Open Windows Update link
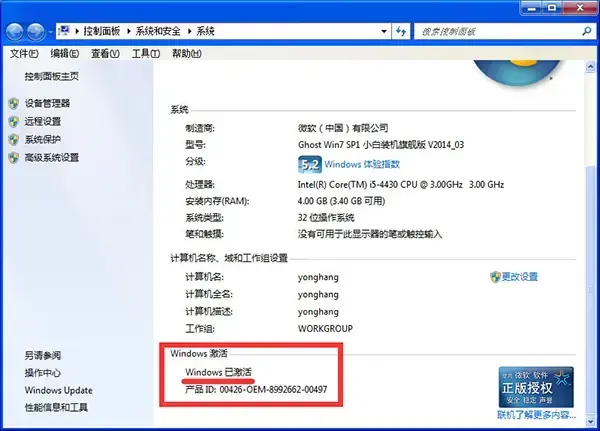The height and width of the screenshot is (431, 600). click(x=59, y=390)
